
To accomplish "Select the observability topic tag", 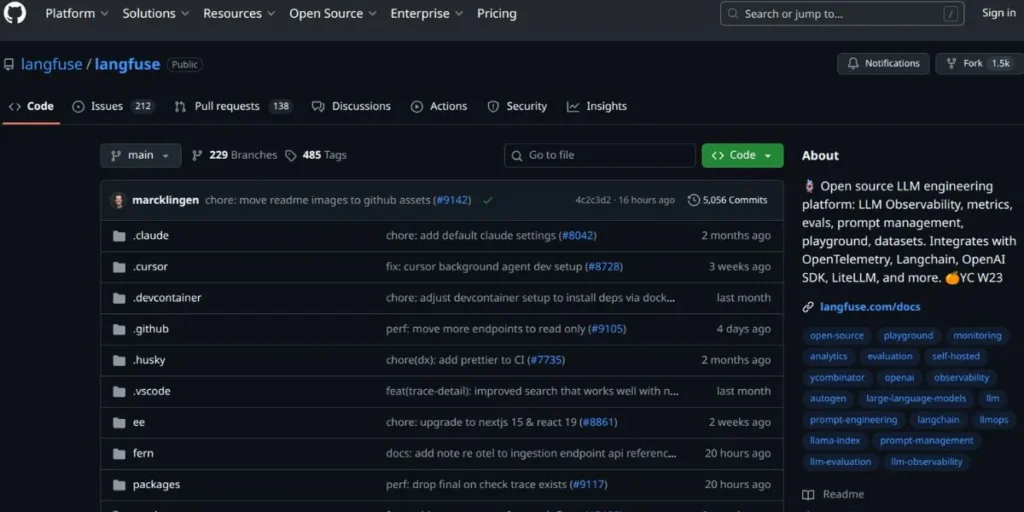I will (961, 378).
